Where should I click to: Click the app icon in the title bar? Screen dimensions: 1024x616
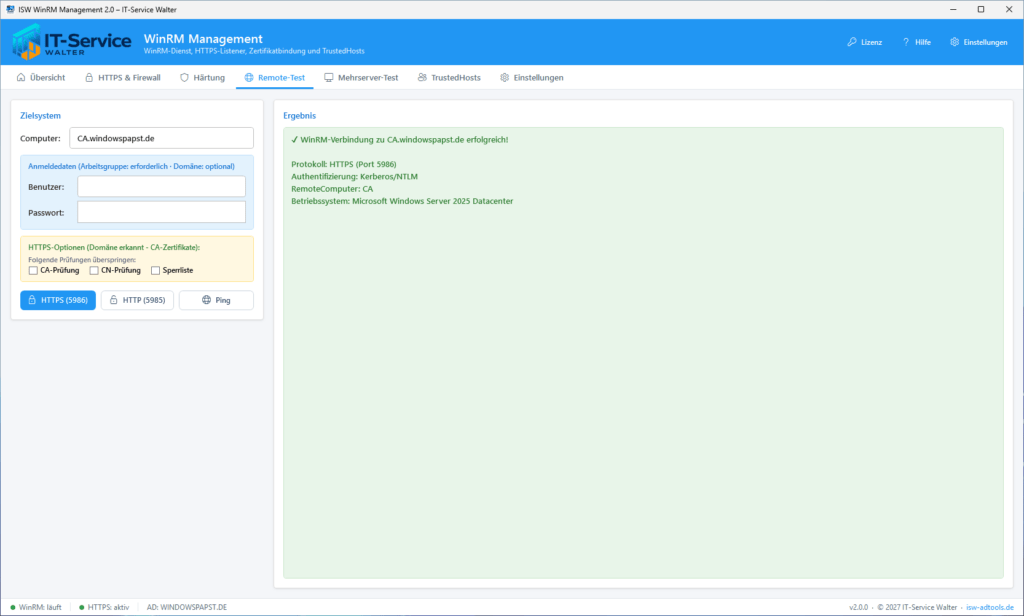(10, 9)
